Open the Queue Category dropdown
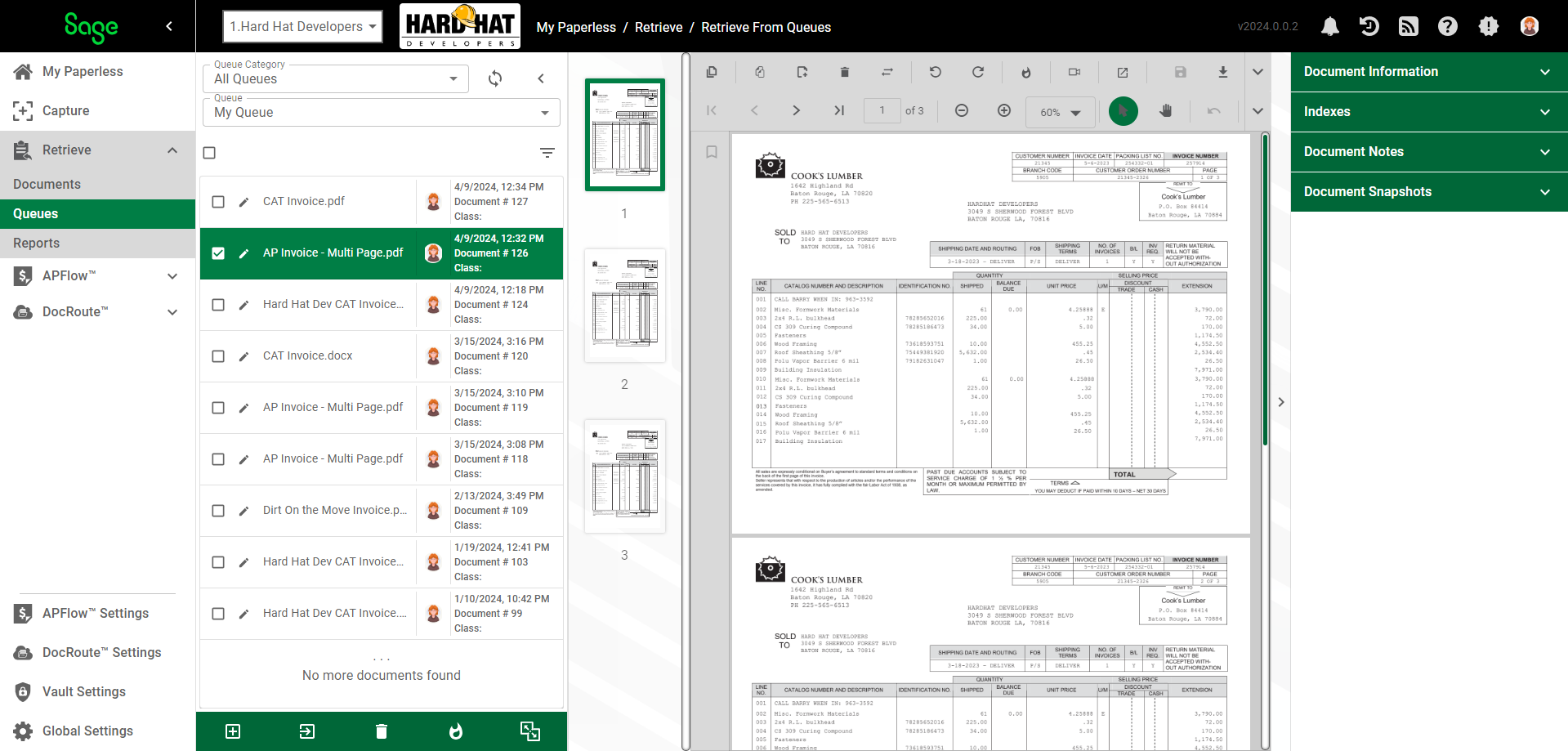 tap(336, 78)
